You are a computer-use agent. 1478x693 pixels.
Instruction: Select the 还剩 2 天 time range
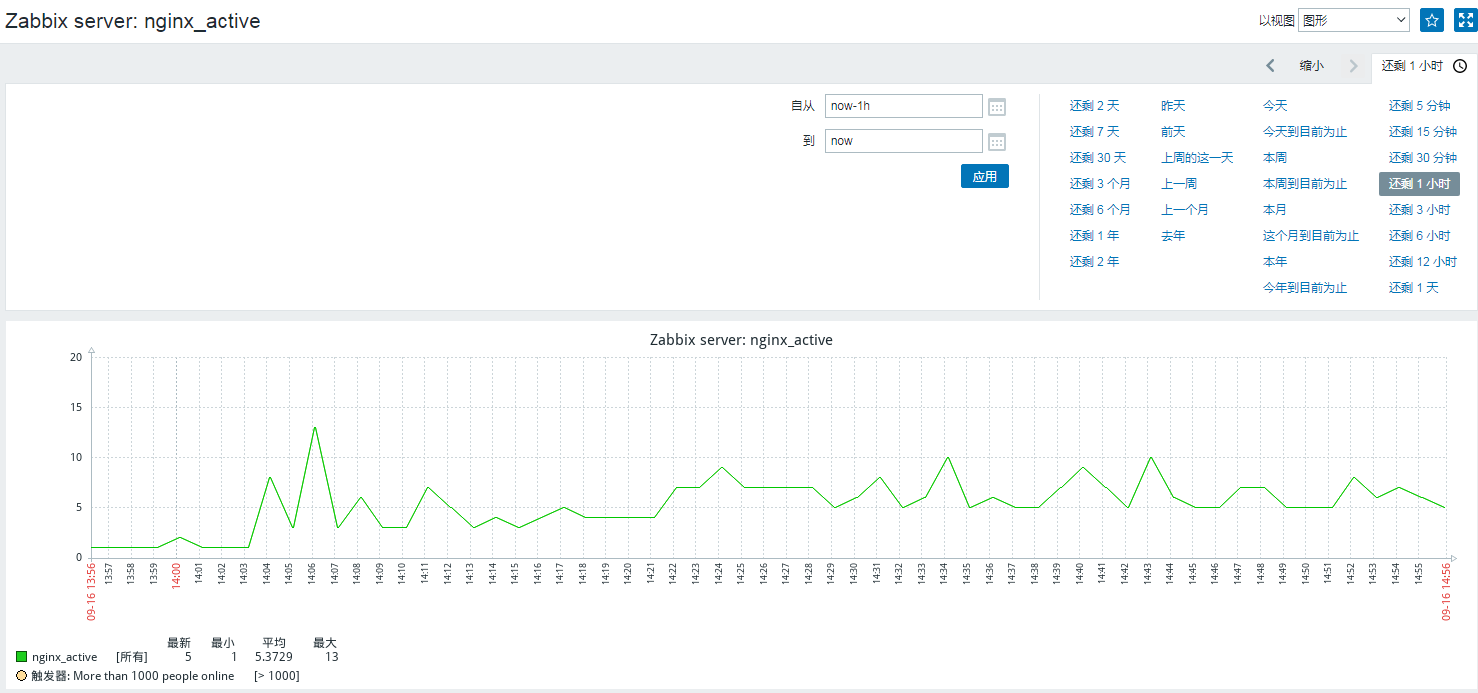(1094, 106)
